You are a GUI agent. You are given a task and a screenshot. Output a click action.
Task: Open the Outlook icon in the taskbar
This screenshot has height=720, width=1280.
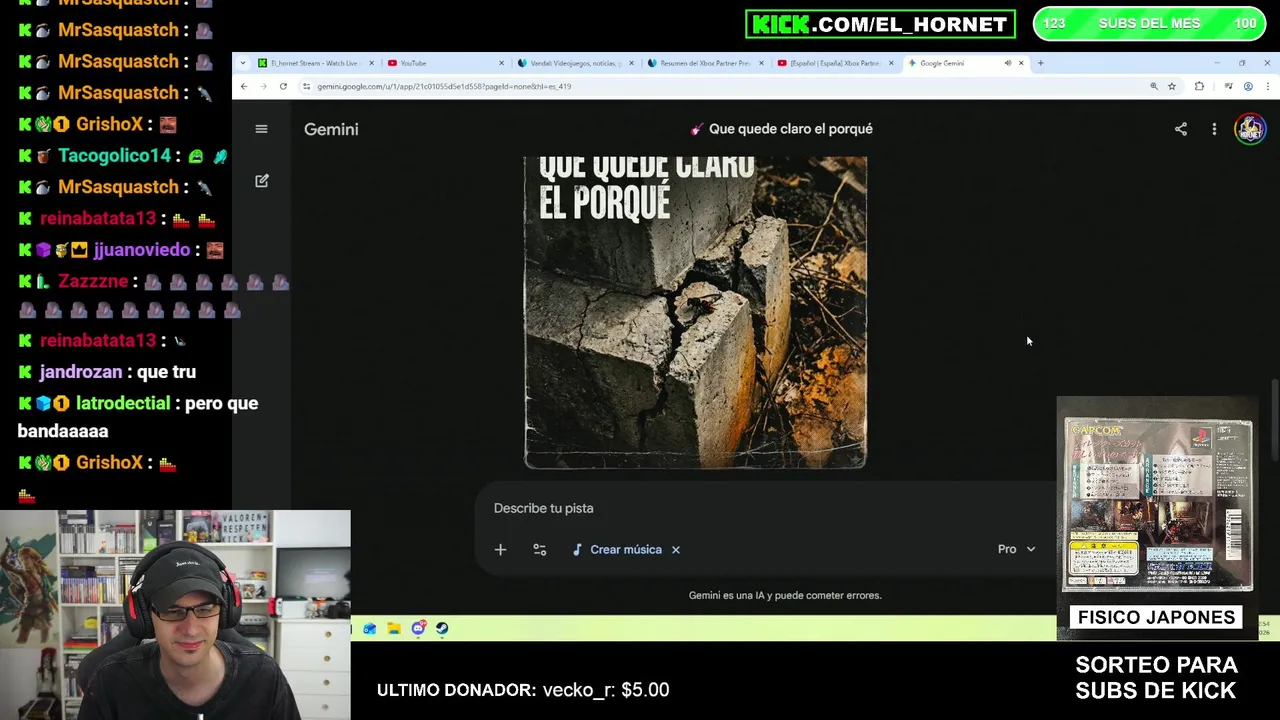pyautogui.click(x=370, y=628)
